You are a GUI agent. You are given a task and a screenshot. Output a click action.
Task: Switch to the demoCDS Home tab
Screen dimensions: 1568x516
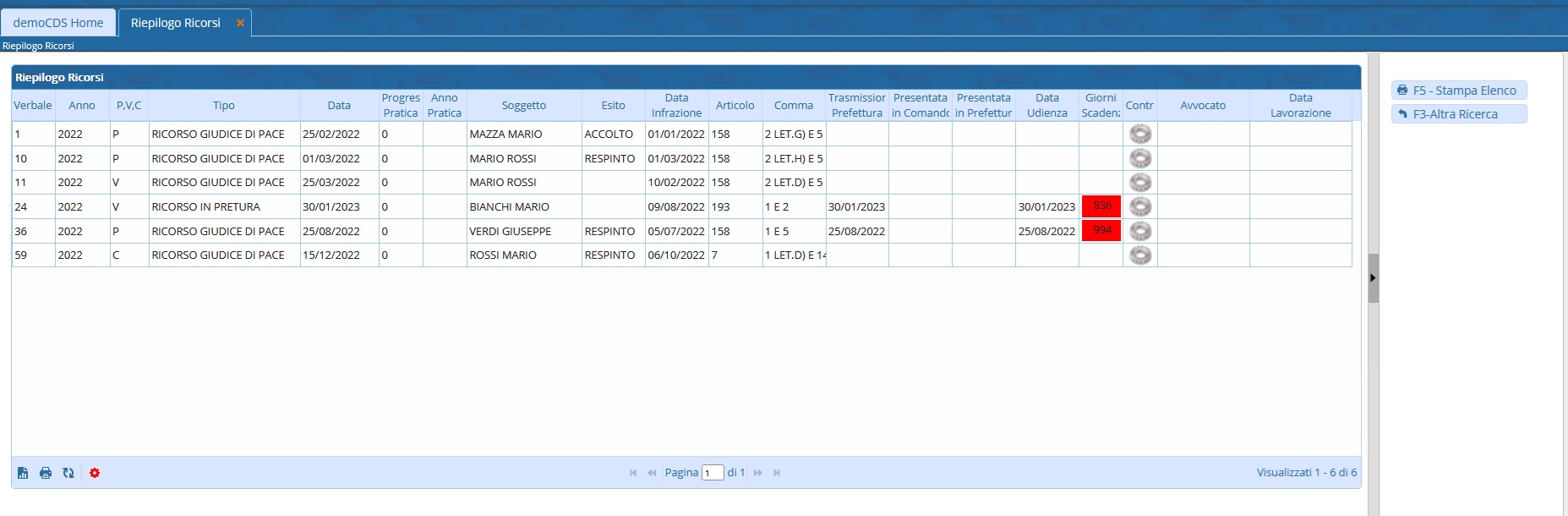(x=58, y=23)
